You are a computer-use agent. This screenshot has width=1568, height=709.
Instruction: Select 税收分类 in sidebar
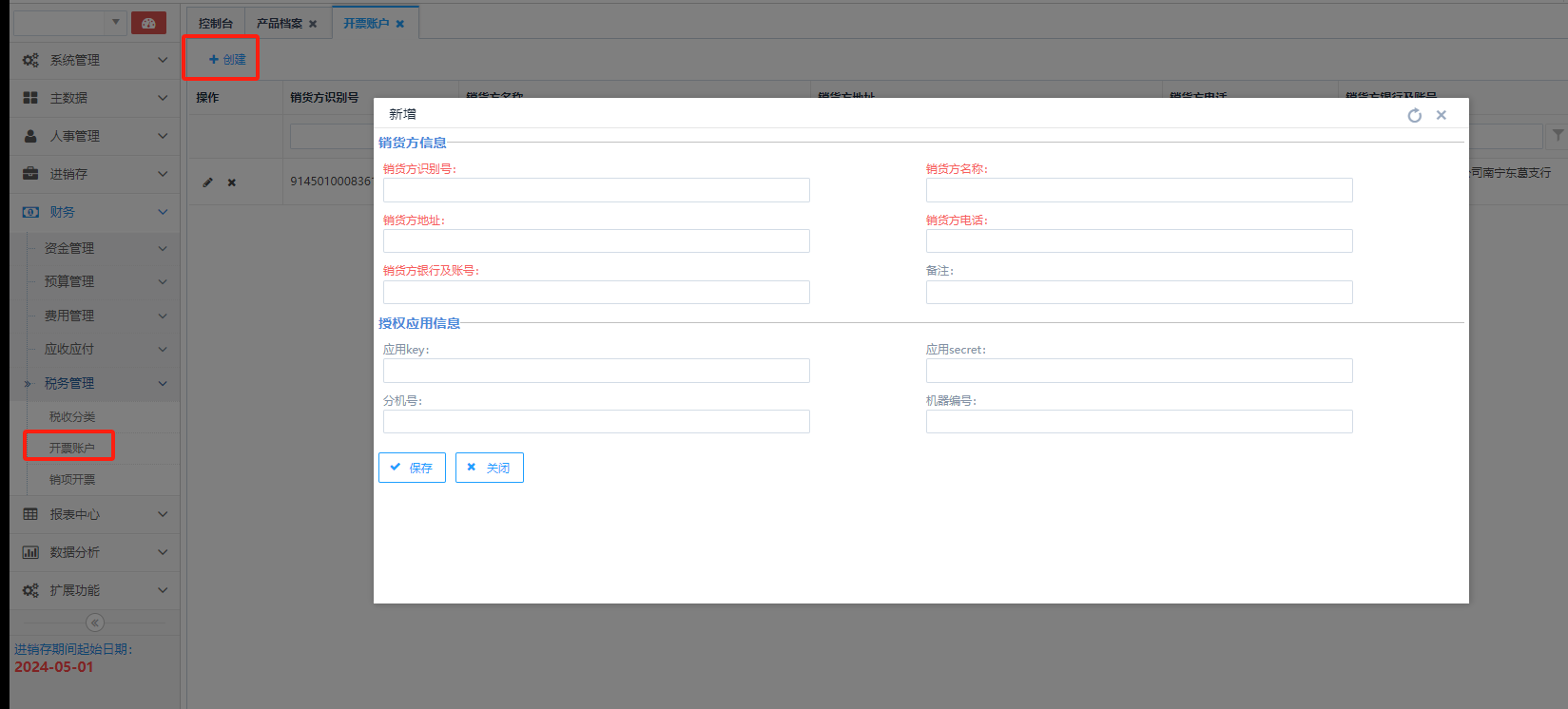tap(72, 417)
